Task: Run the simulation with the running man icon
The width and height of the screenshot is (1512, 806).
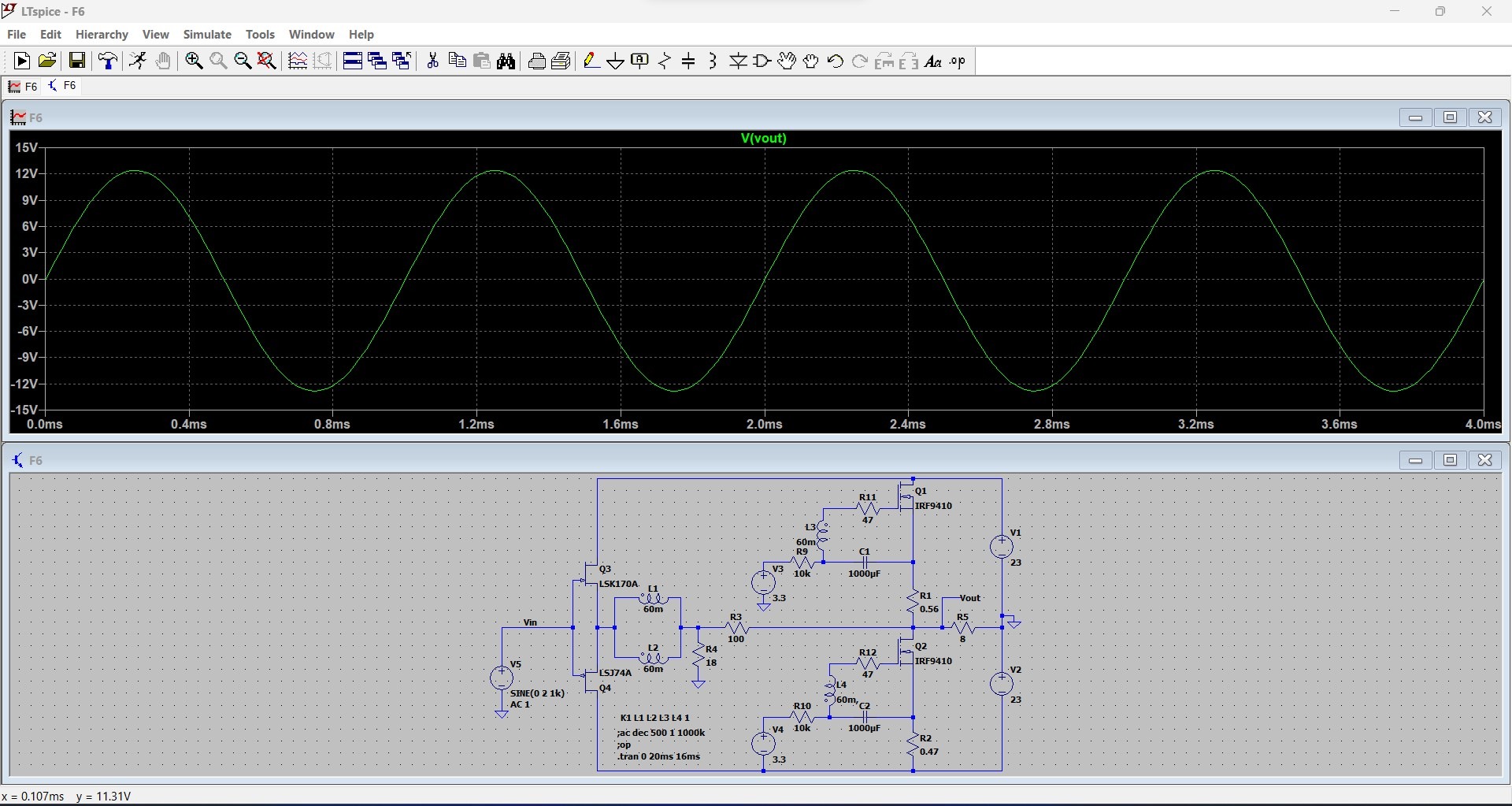Action: [138, 61]
